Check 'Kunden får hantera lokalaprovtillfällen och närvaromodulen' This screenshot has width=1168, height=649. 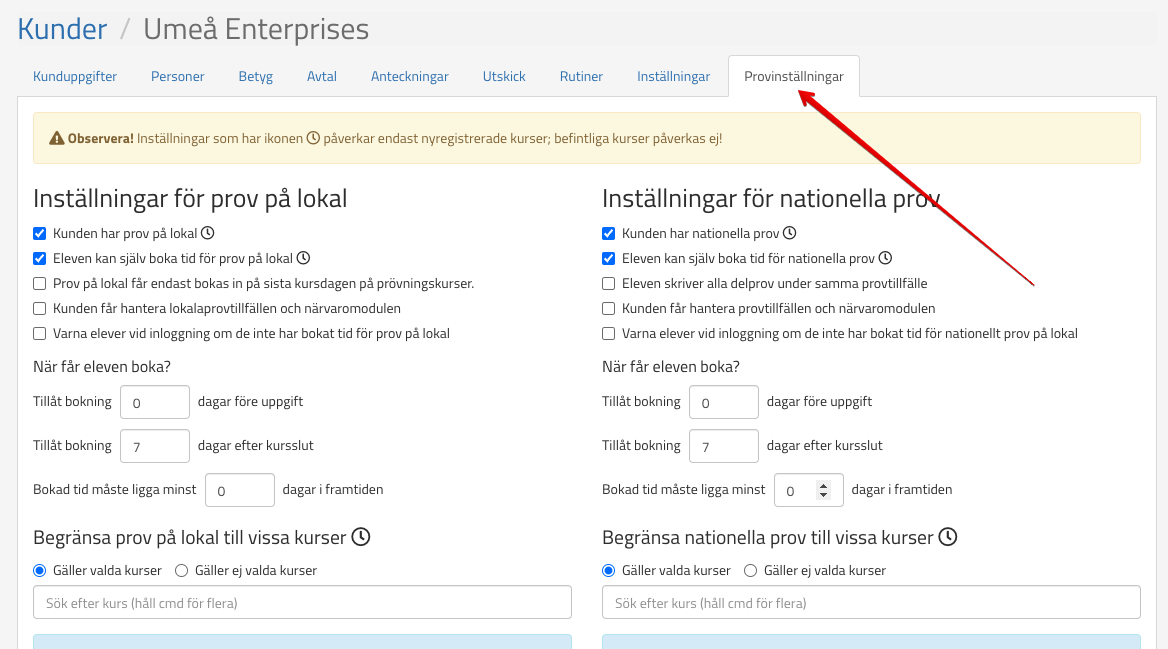[40, 309]
